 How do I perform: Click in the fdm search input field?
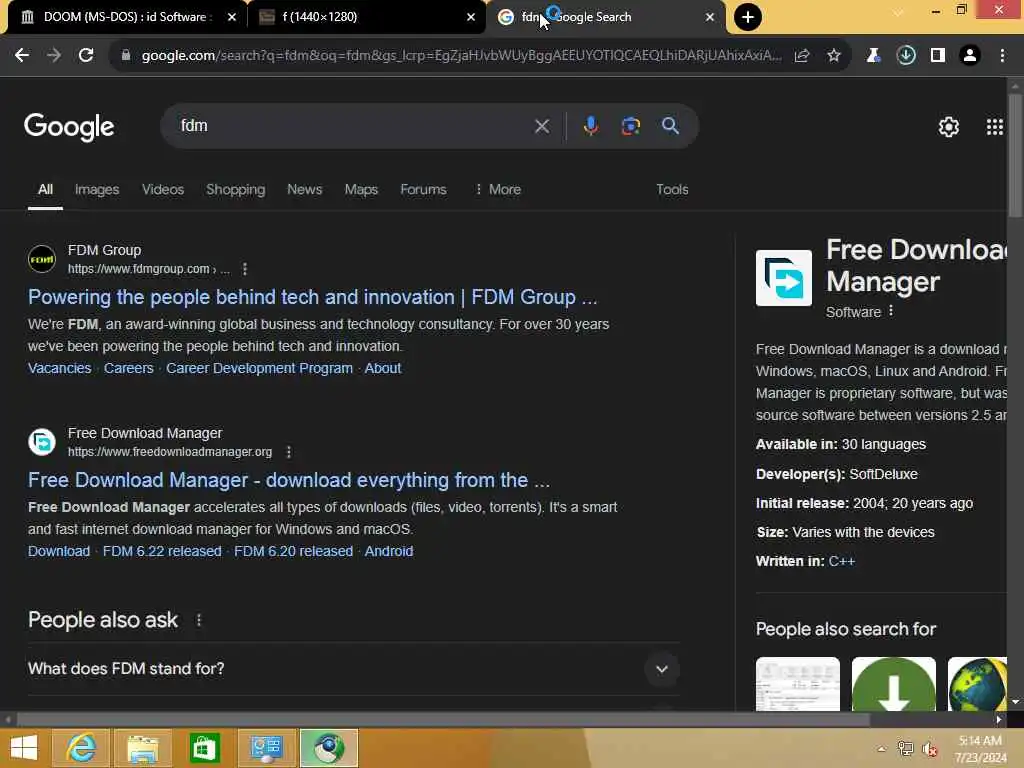(x=353, y=126)
